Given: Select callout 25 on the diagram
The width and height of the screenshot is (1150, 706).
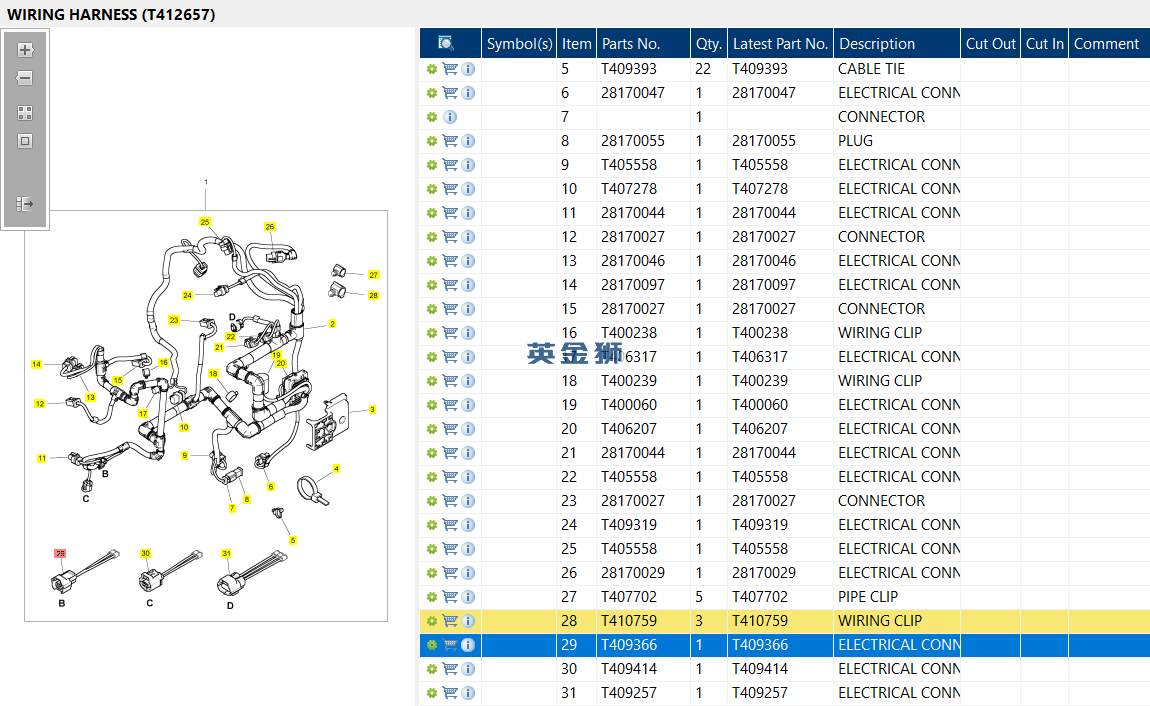Looking at the screenshot, I should (205, 221).
